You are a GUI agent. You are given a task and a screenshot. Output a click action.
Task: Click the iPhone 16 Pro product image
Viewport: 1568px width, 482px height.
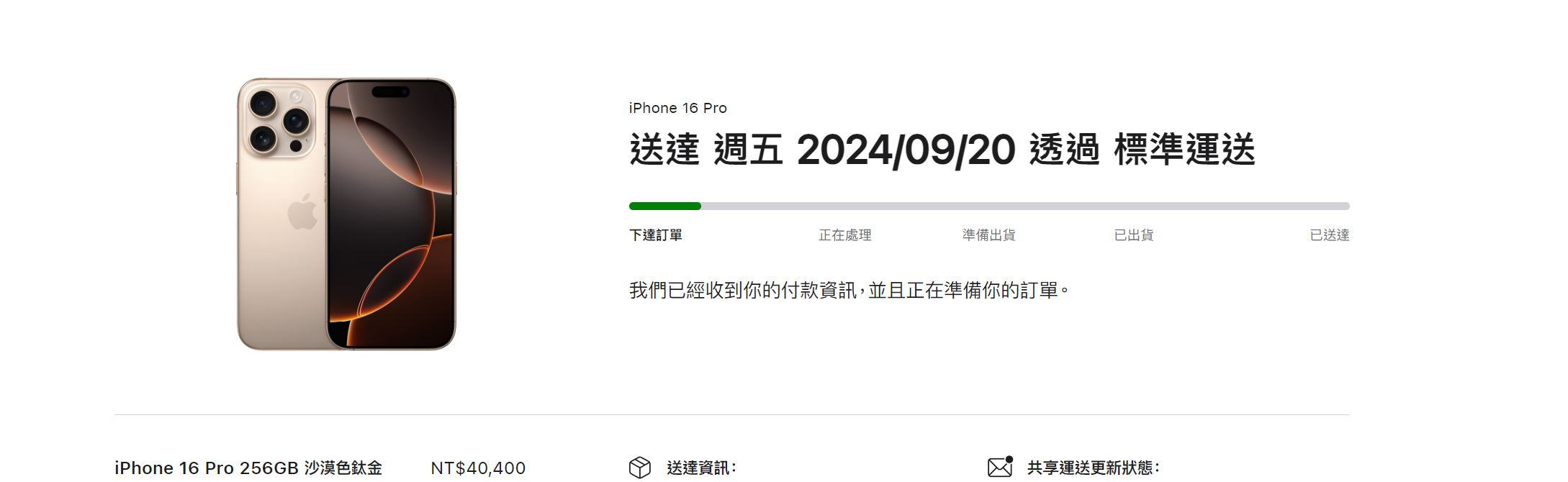[346, 214]
